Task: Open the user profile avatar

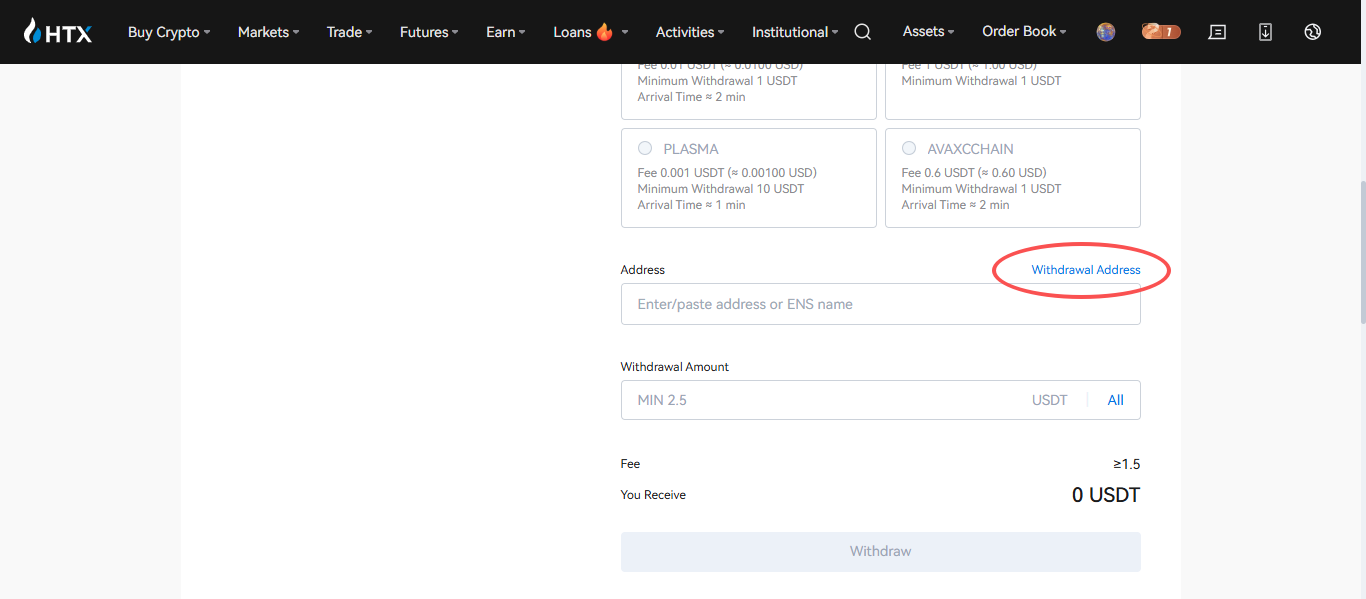Action: [x=1105, y=32]
